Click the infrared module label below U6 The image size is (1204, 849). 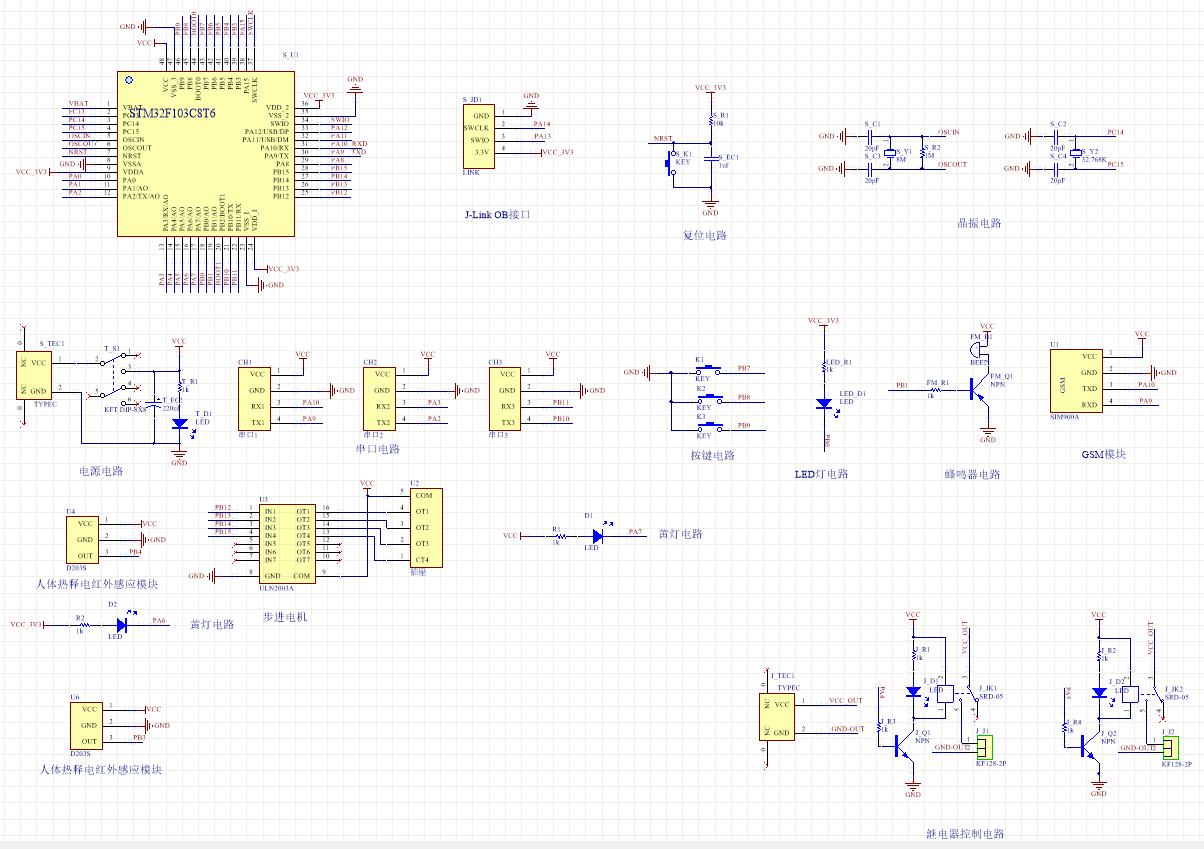[100, 770]
